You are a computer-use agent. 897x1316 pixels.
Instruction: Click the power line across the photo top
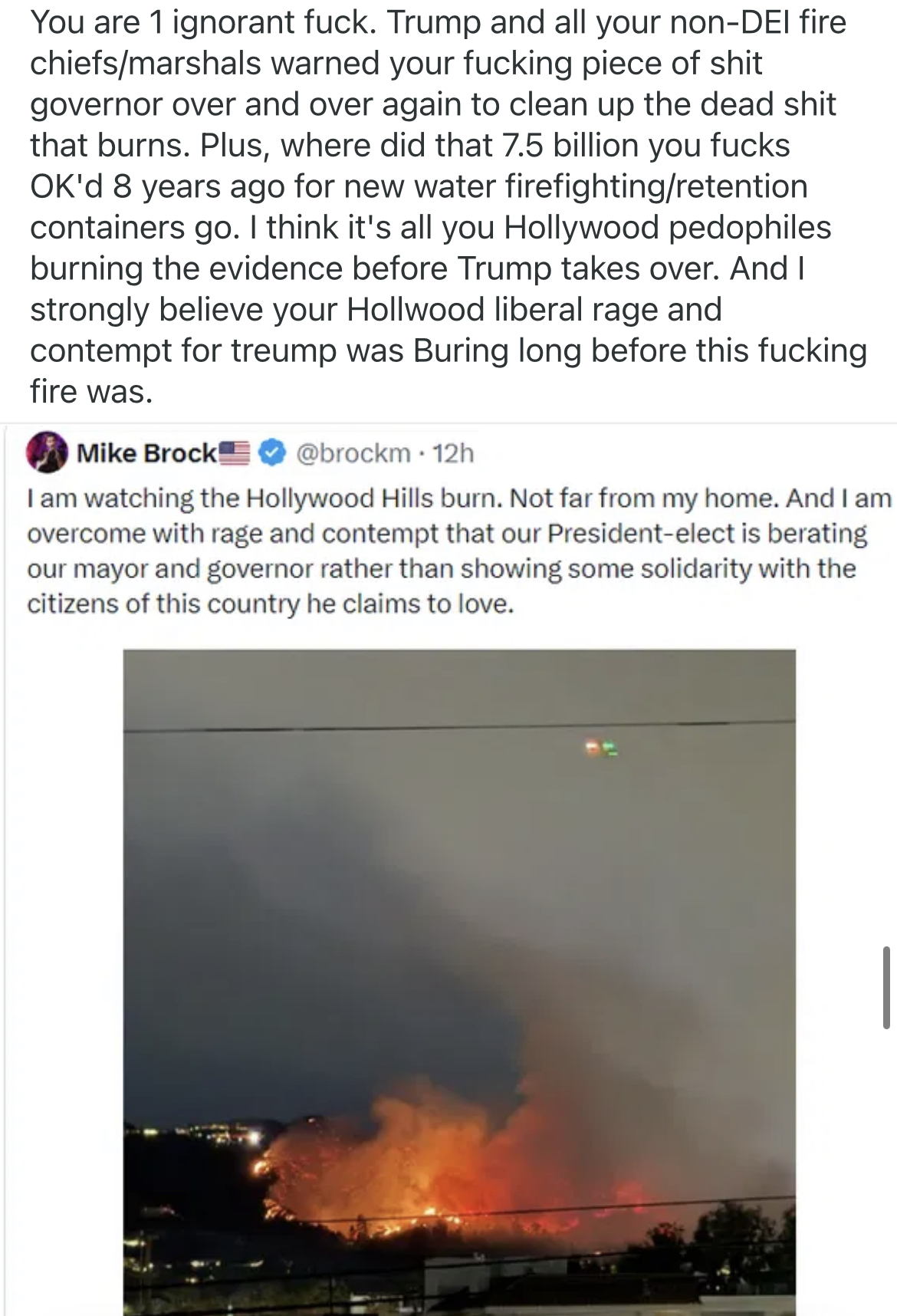click(x=459, y=725)
